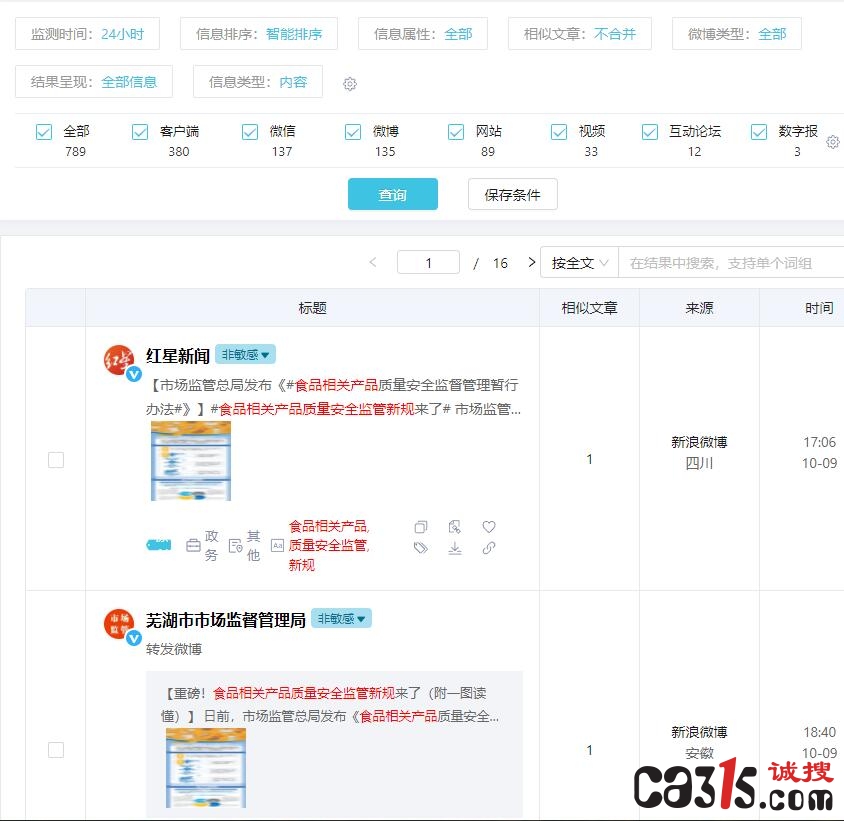Open the 红星新闻 post text about 市场监管总局
The width and height of the screenshot is (844, 821).
tap(334, 397)
